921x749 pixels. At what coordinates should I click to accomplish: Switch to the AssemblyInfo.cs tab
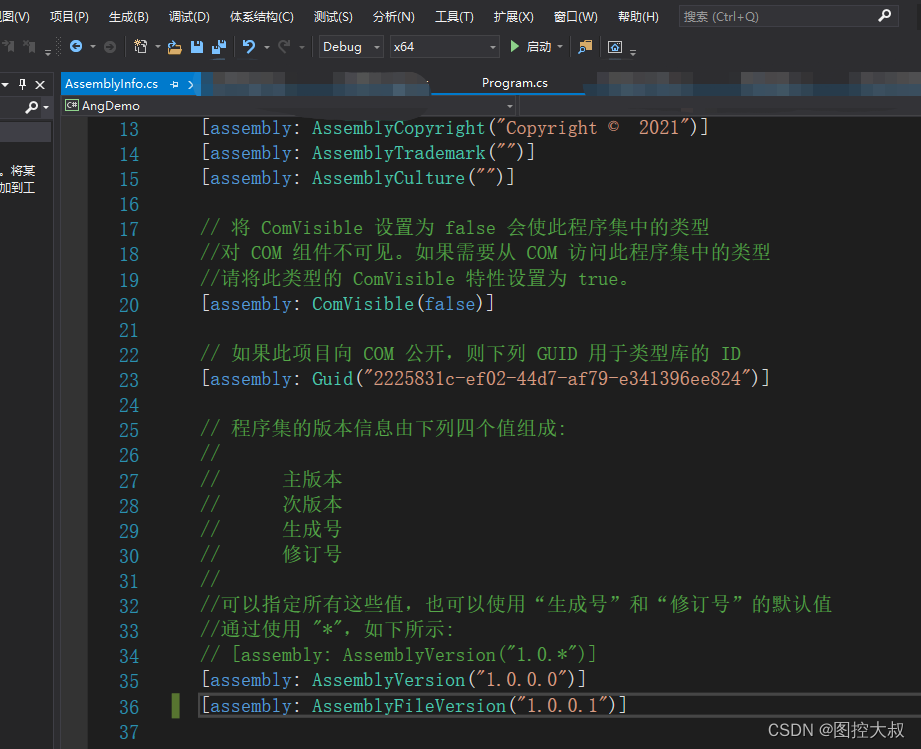pyautogui.click(x=112, y=84)
